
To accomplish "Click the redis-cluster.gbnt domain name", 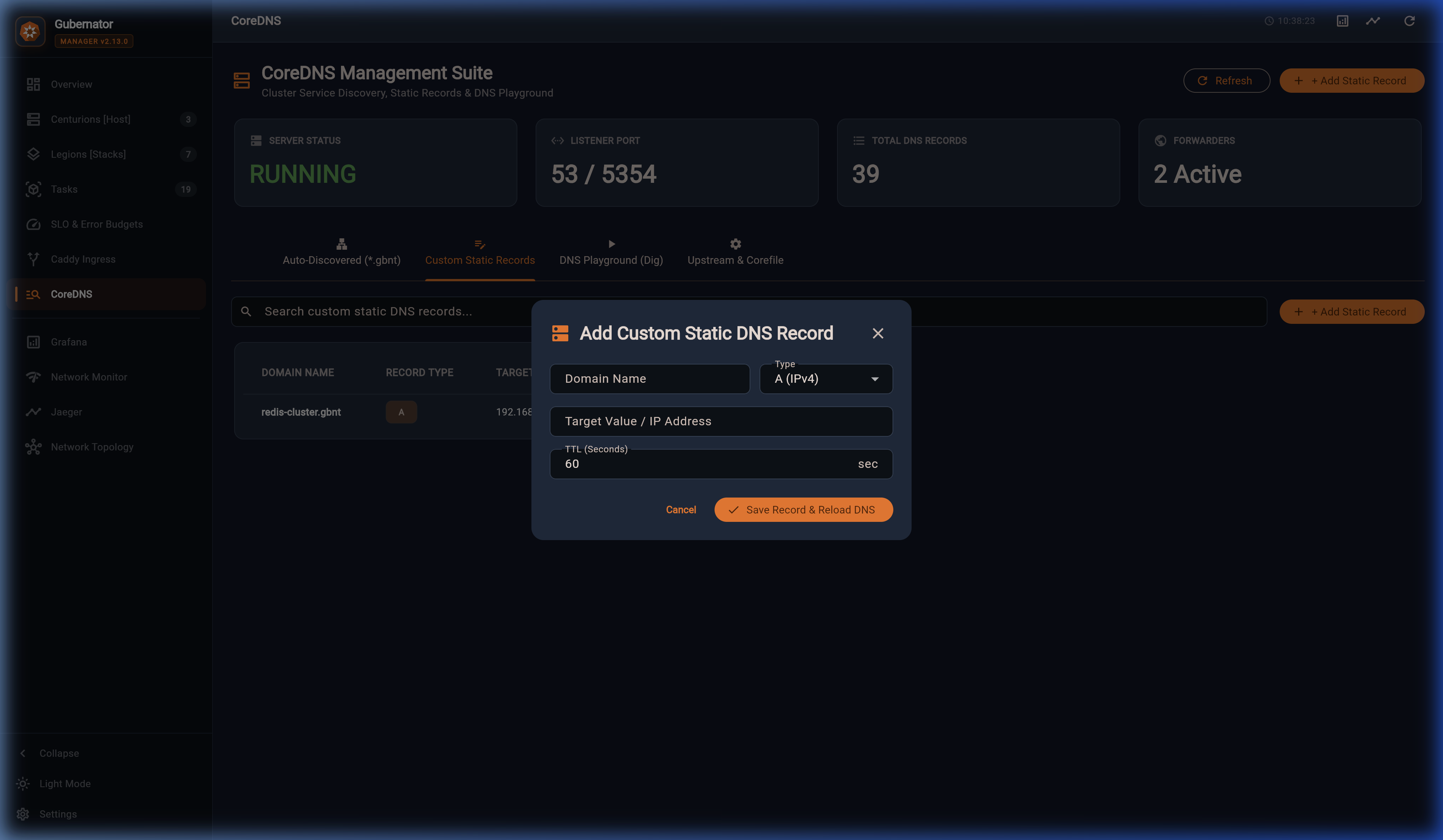I will [301, 412].
